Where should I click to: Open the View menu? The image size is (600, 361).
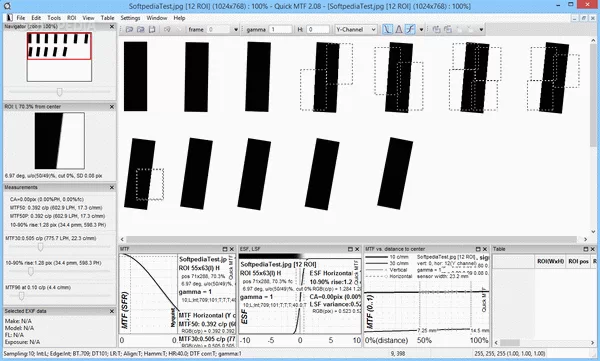pos(88,18)
